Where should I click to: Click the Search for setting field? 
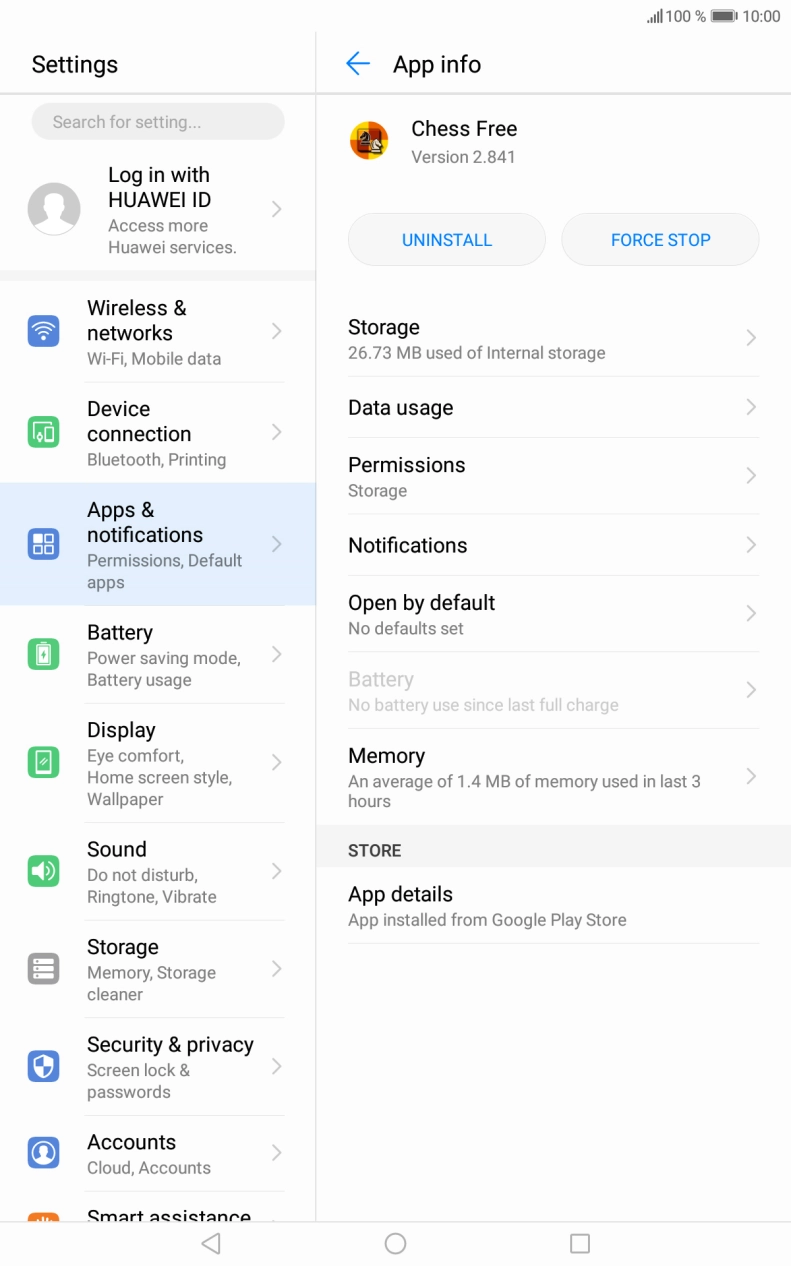click(x=158, y=122)
